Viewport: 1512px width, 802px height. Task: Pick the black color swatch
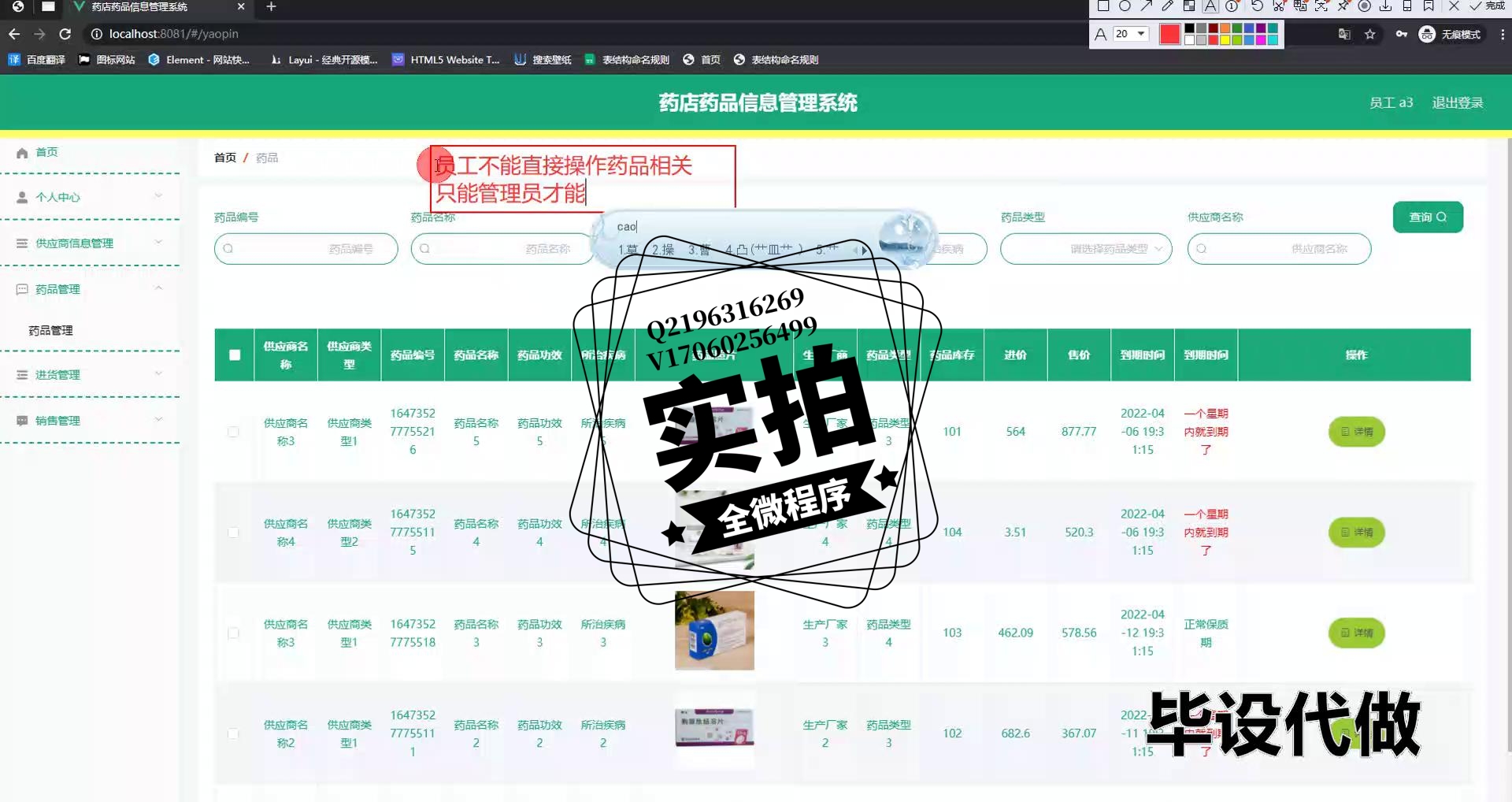pyautogui.click(x=1189, y=28)
